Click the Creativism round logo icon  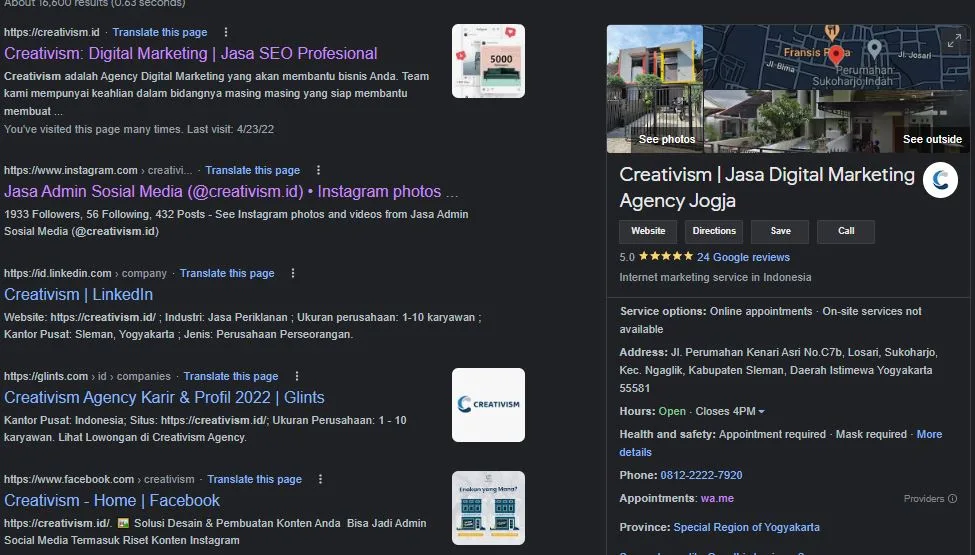[x=940, y=180]
